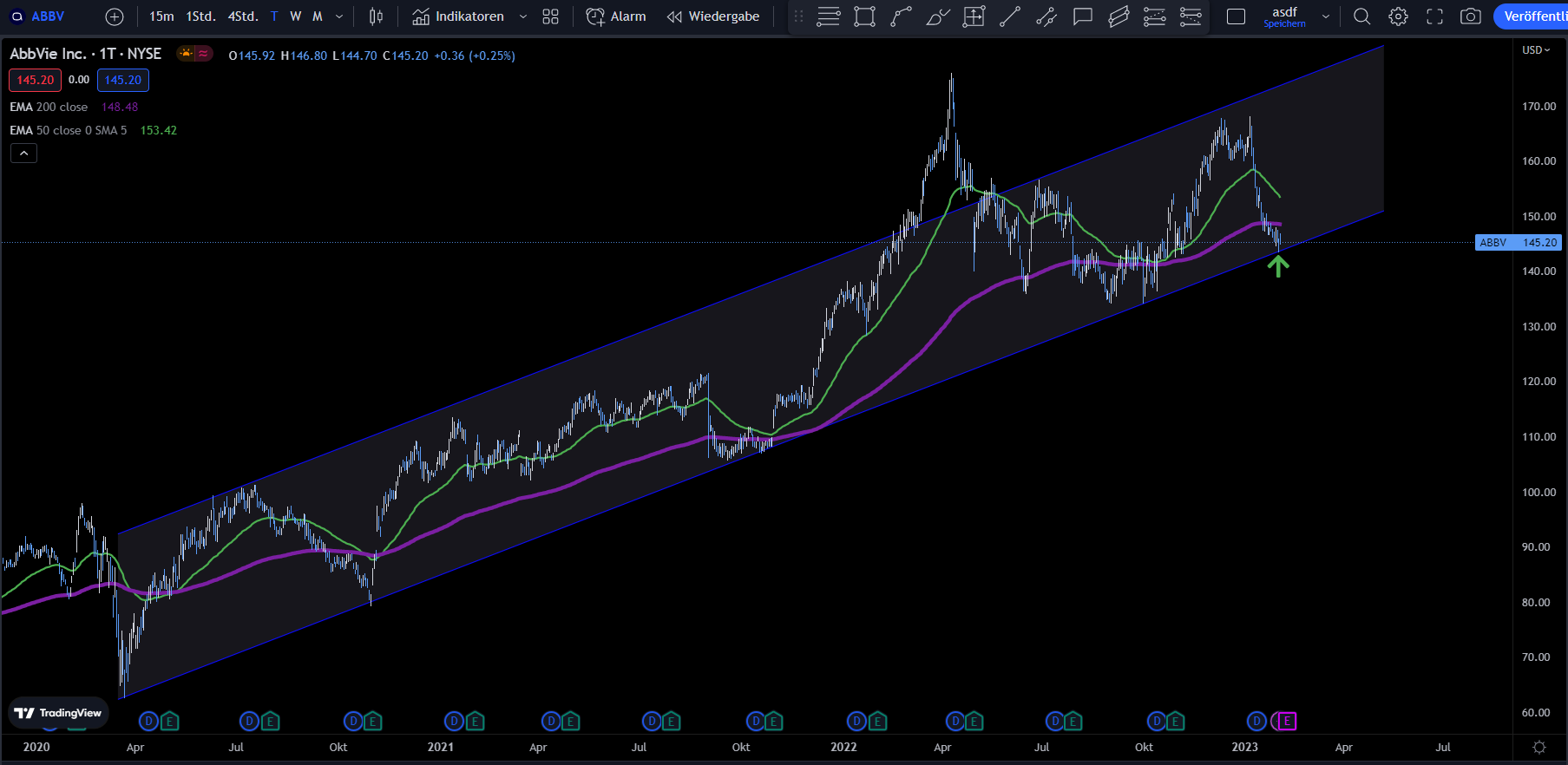This screenshot has width=1568, height=765.
Task: Grab the drawing toolbar drag handle
Action: pos(799,16)
